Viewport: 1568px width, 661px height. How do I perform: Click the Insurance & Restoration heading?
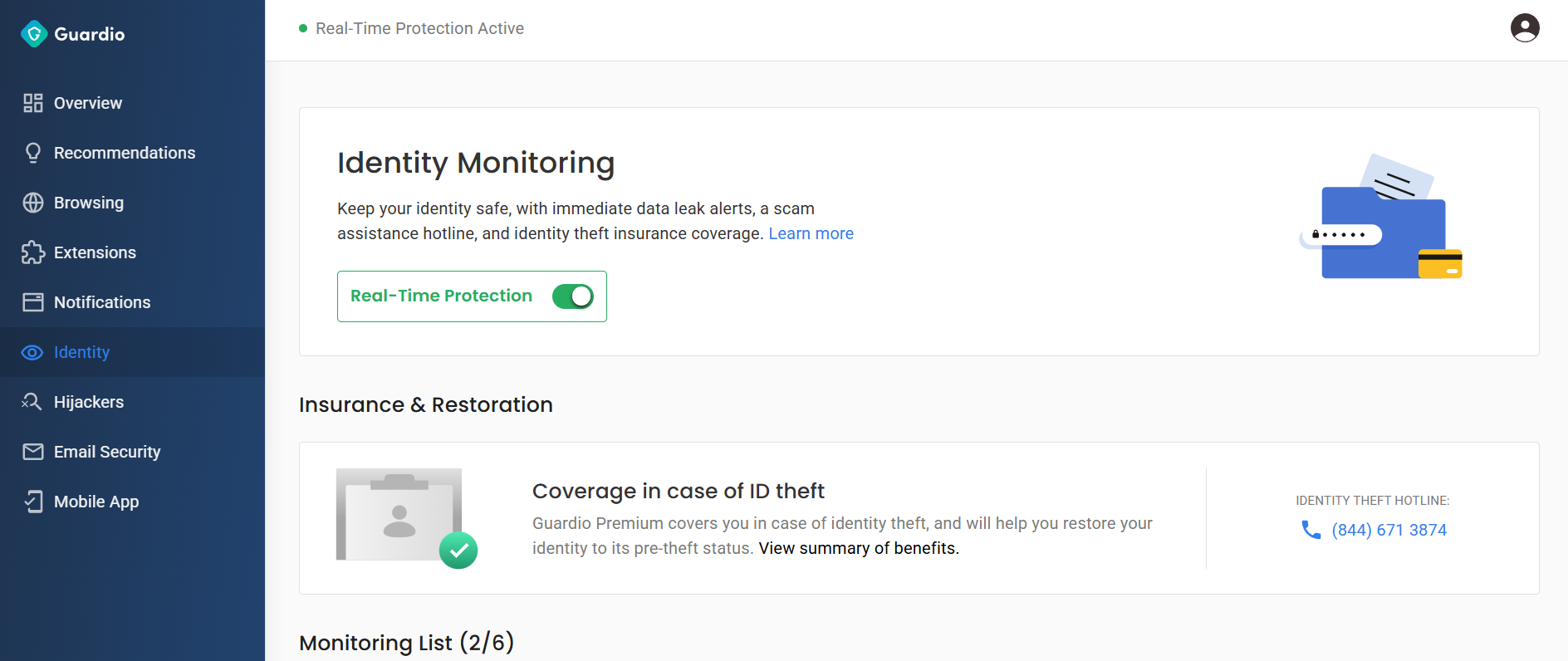pos(426,404)
